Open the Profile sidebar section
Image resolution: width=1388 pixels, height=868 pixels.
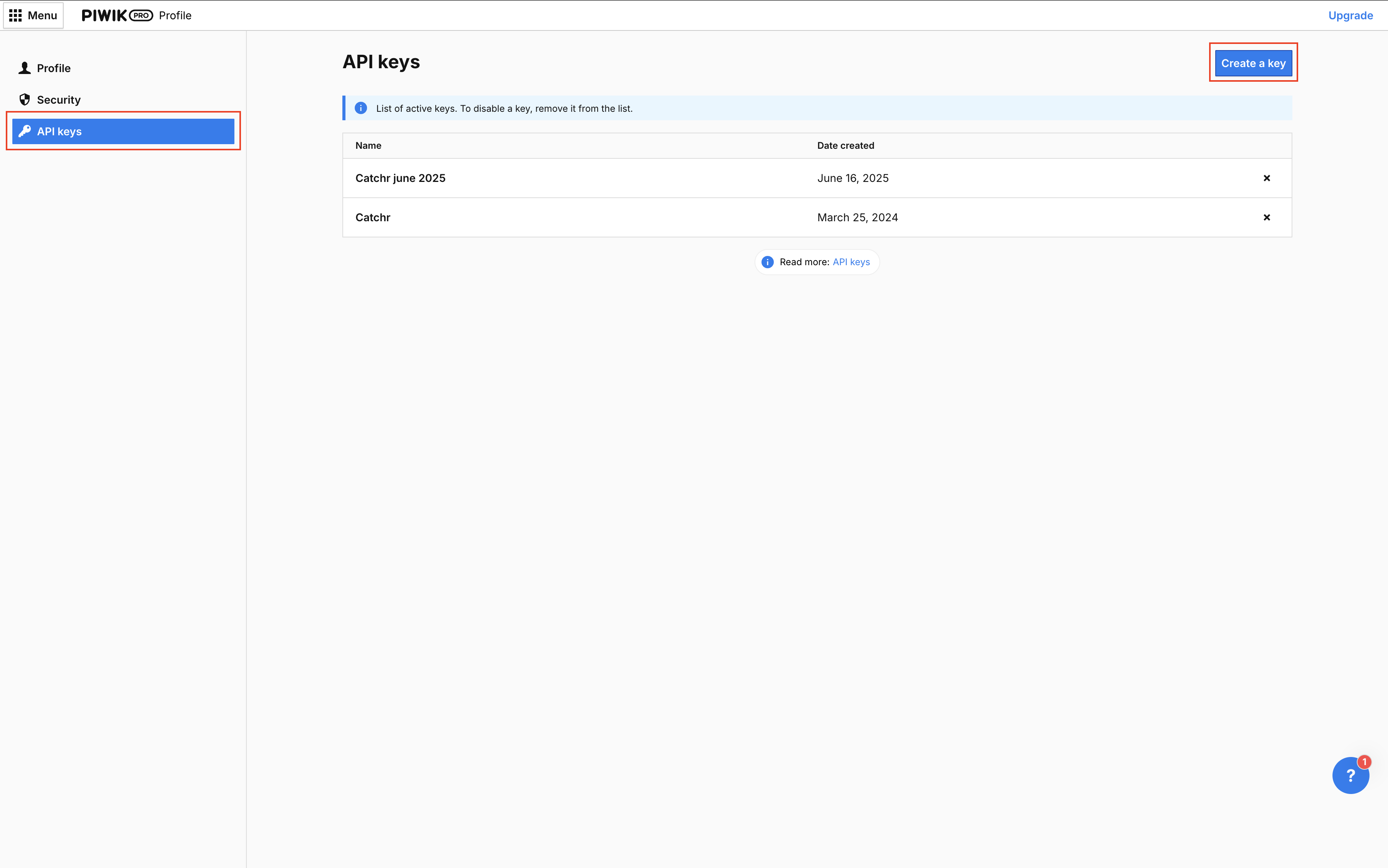point(123,68)
